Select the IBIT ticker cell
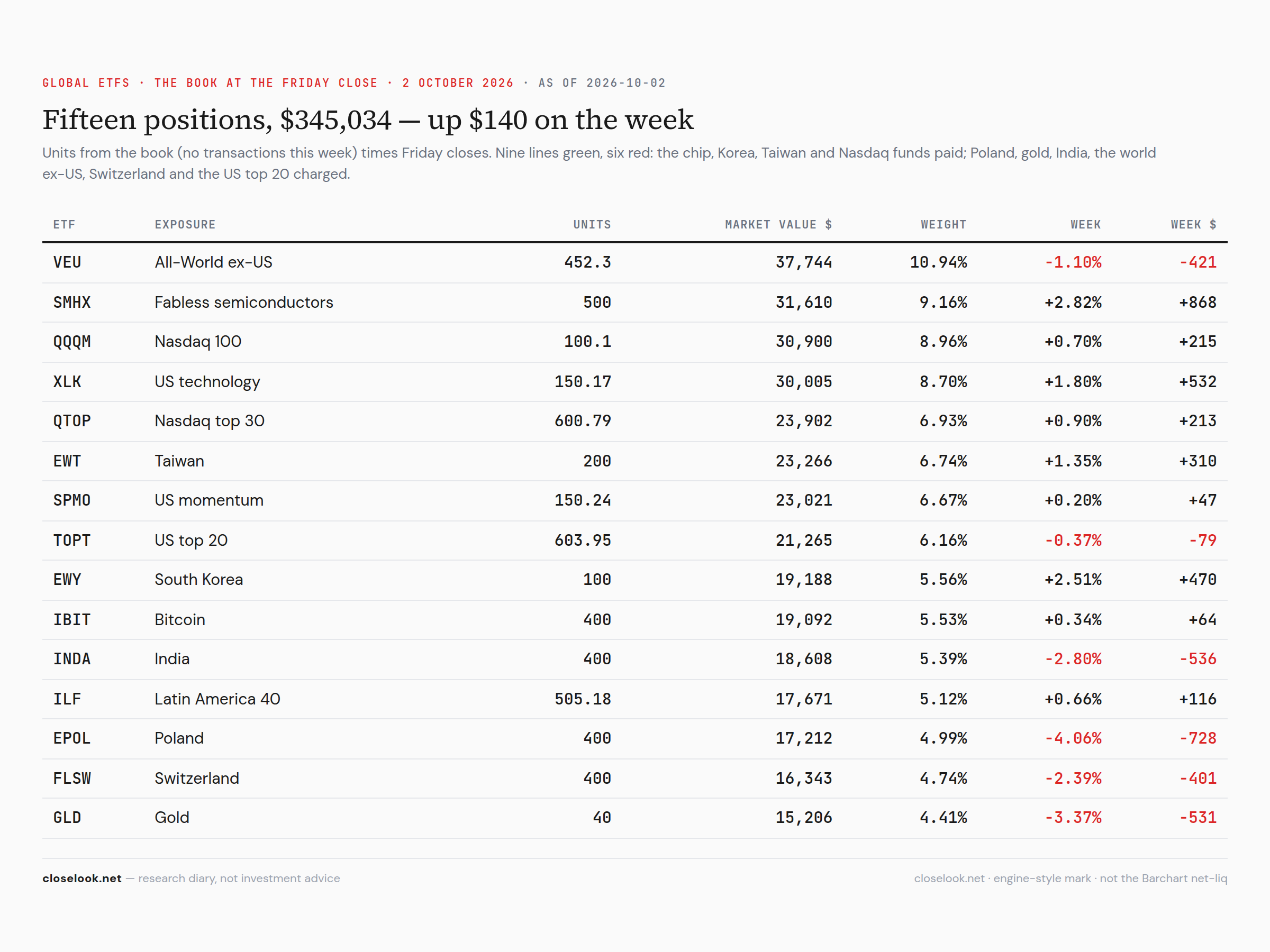Viewport: 1270px width, 952px height. (x=72, y=620)
